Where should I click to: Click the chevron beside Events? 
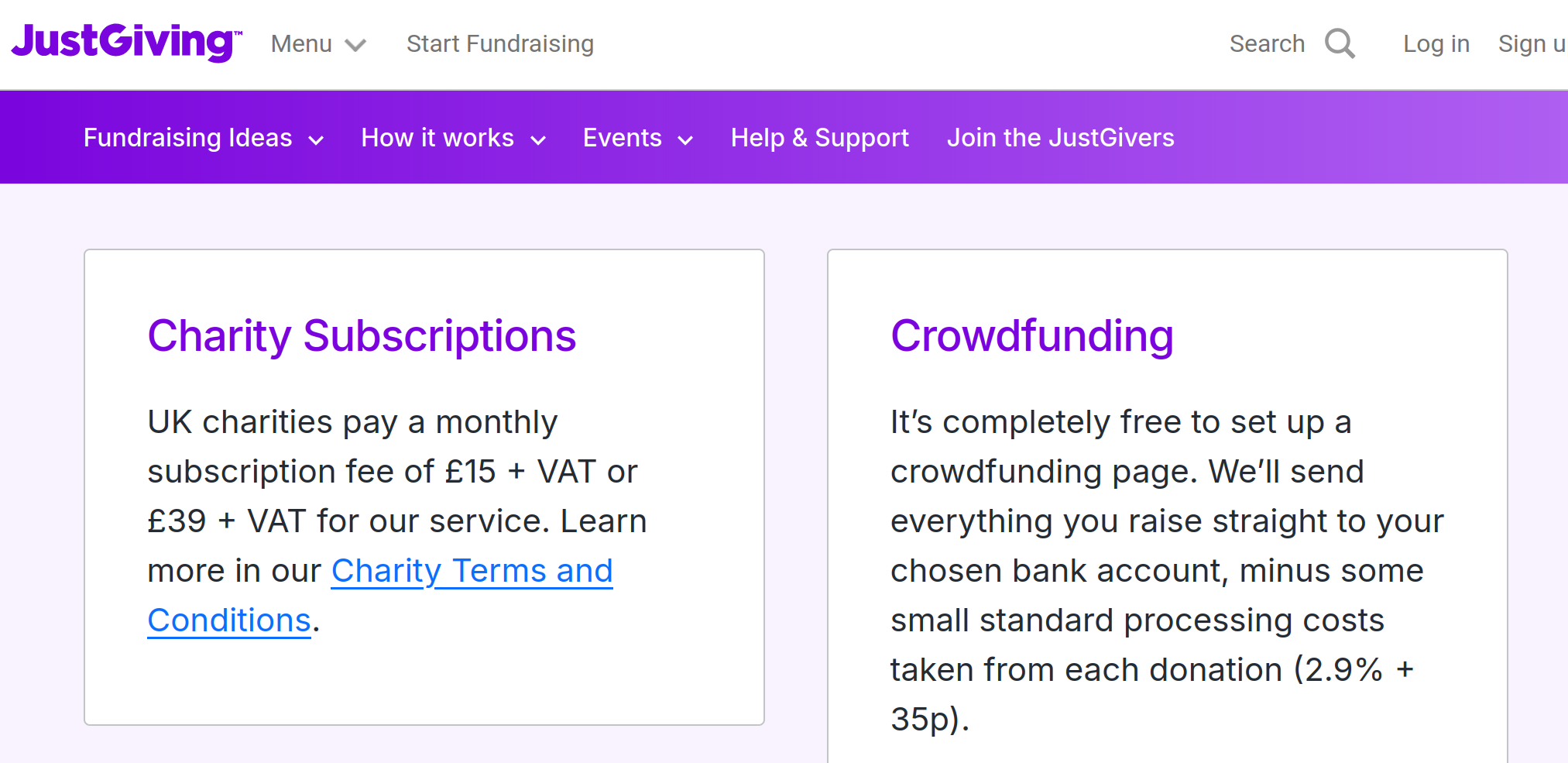685,140
